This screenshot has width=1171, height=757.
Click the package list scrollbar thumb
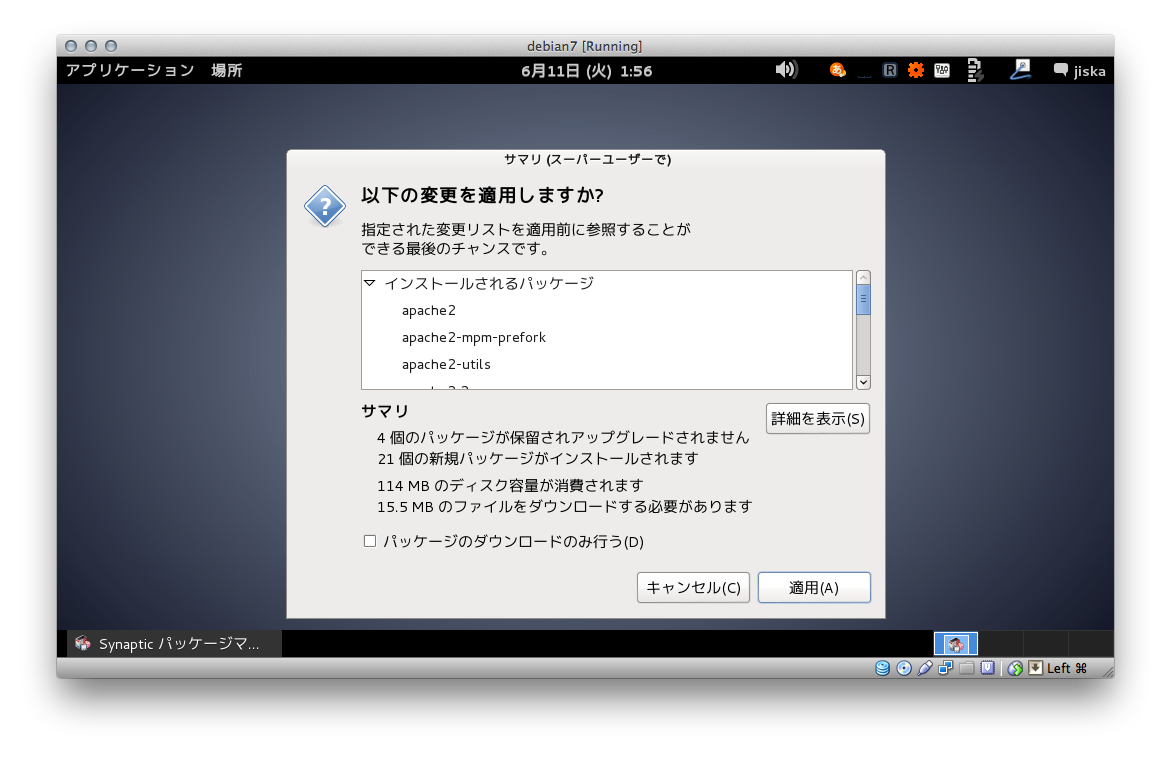click(863, 299)
